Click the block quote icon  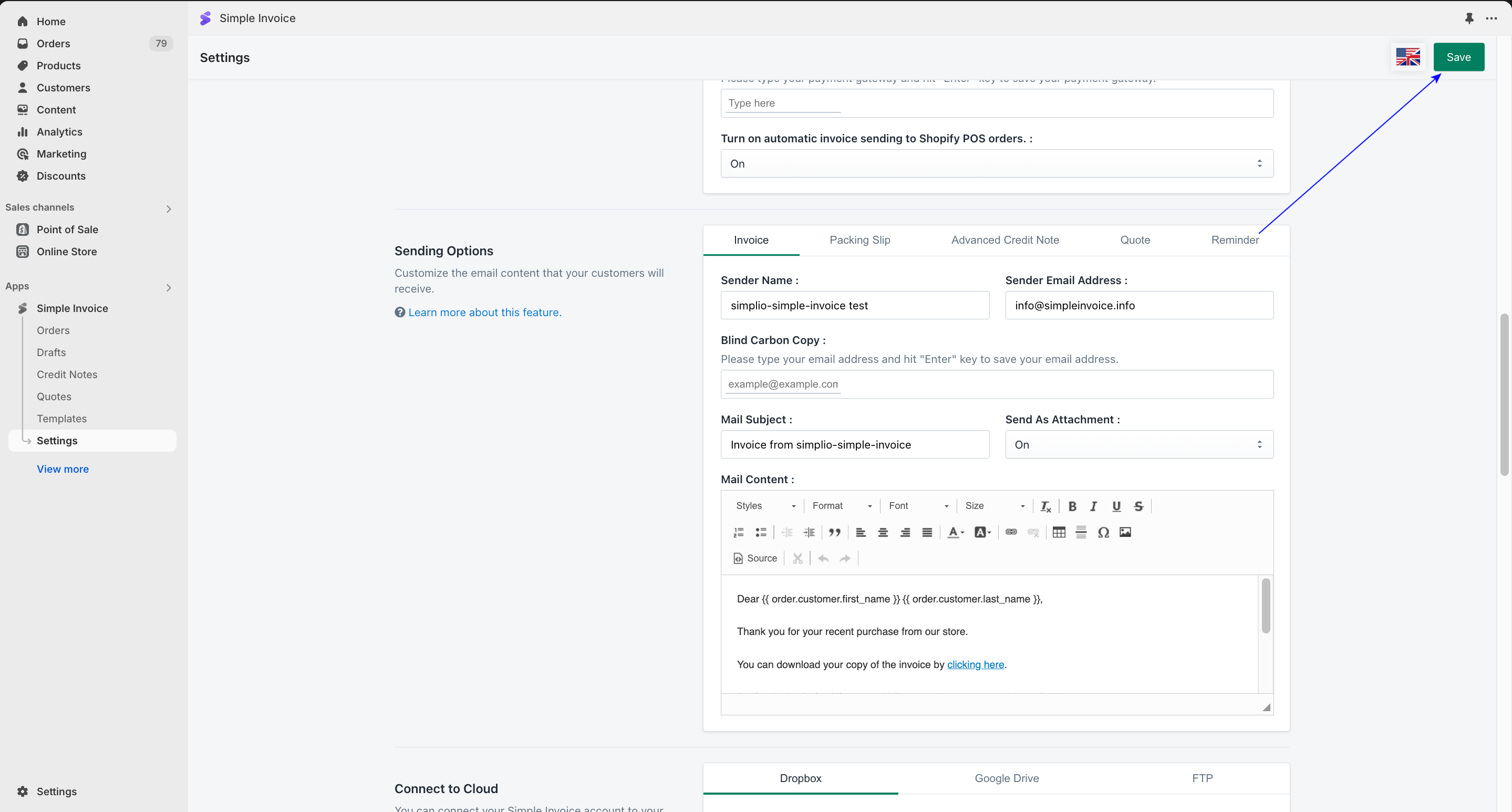[835, 532]
